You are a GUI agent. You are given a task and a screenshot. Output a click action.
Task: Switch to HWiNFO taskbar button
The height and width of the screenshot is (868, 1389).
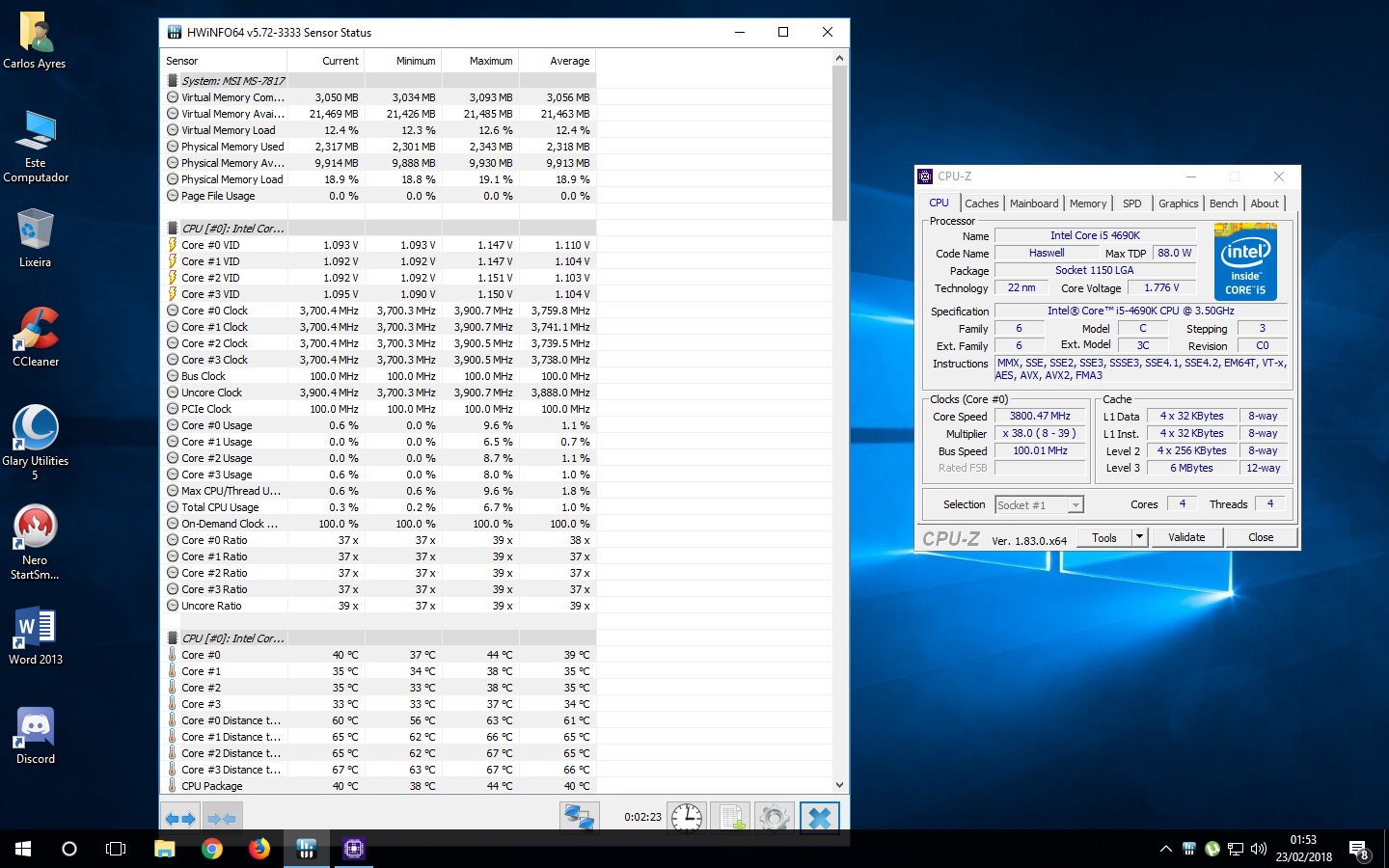[307, 849]
